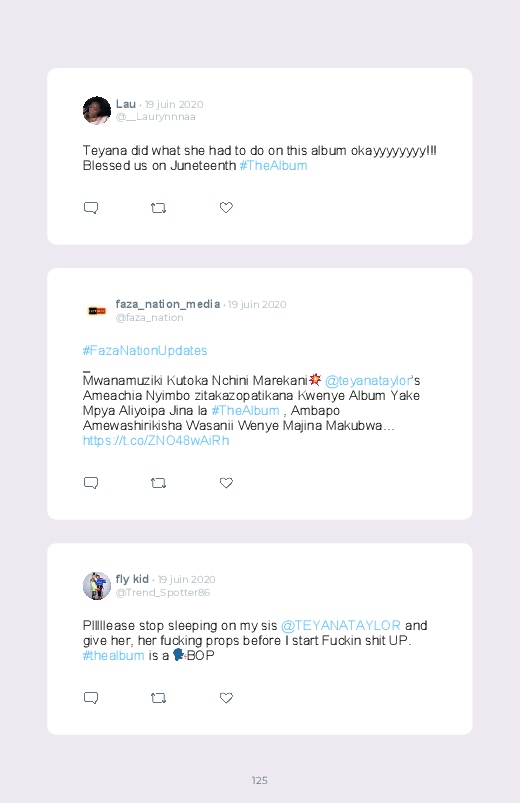Image resolution: width=520 pixels, height=803 pixels.
Task: Open fly kid's profile picture
Action: pos(97,586)
